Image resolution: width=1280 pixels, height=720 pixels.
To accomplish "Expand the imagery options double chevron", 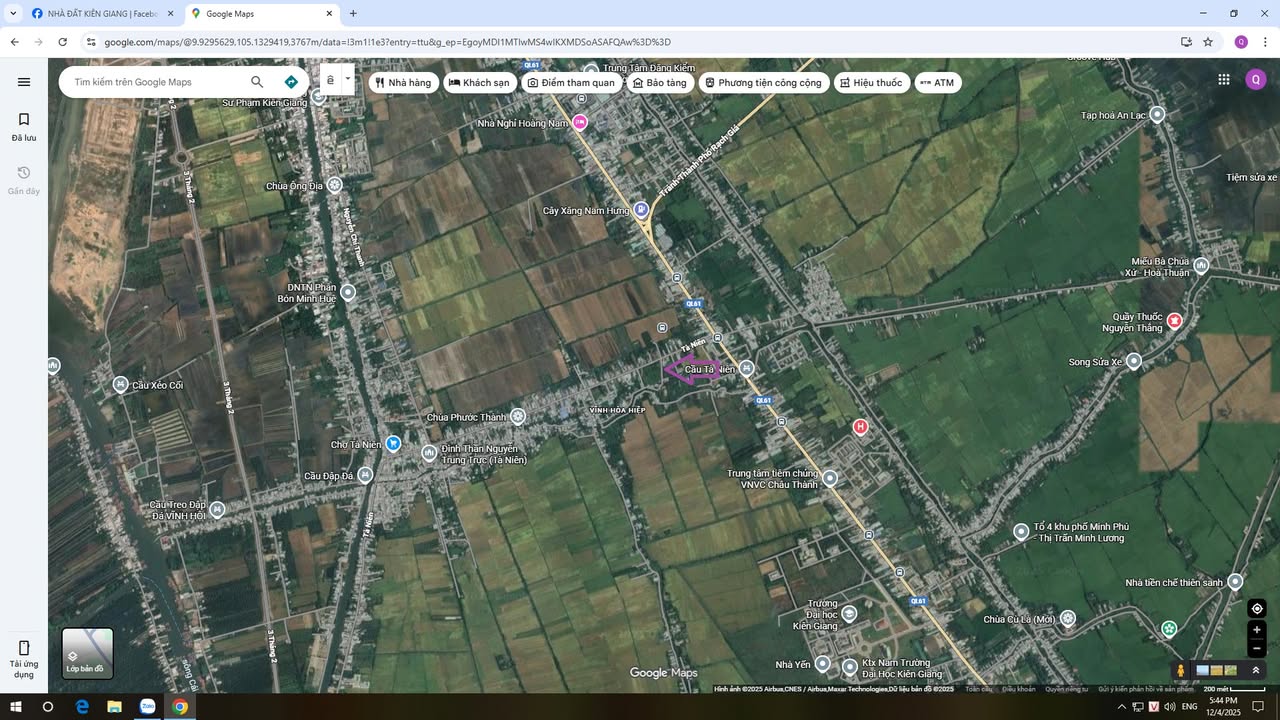I will click(1256, 670).
